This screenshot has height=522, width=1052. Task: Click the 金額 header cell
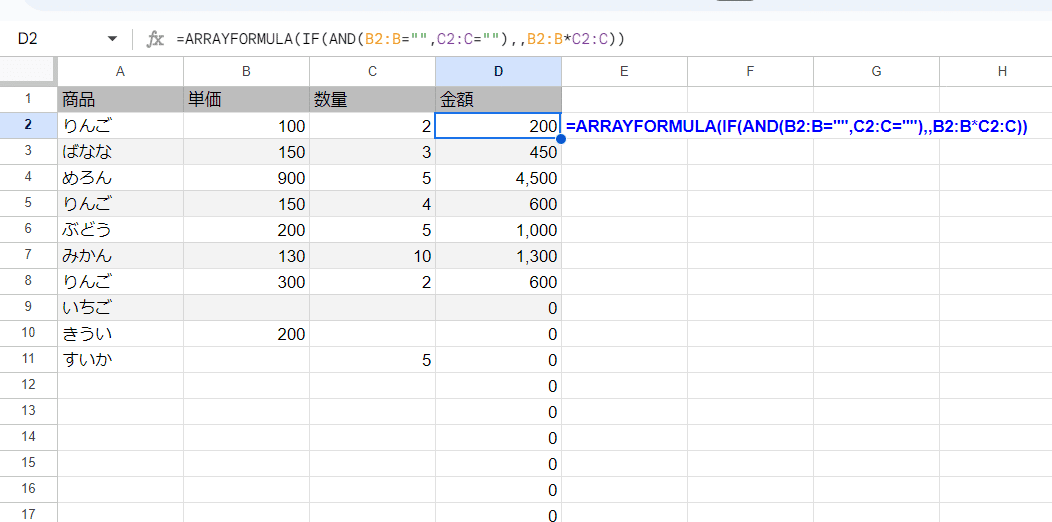pyautogui.click(x=498, y=99)
